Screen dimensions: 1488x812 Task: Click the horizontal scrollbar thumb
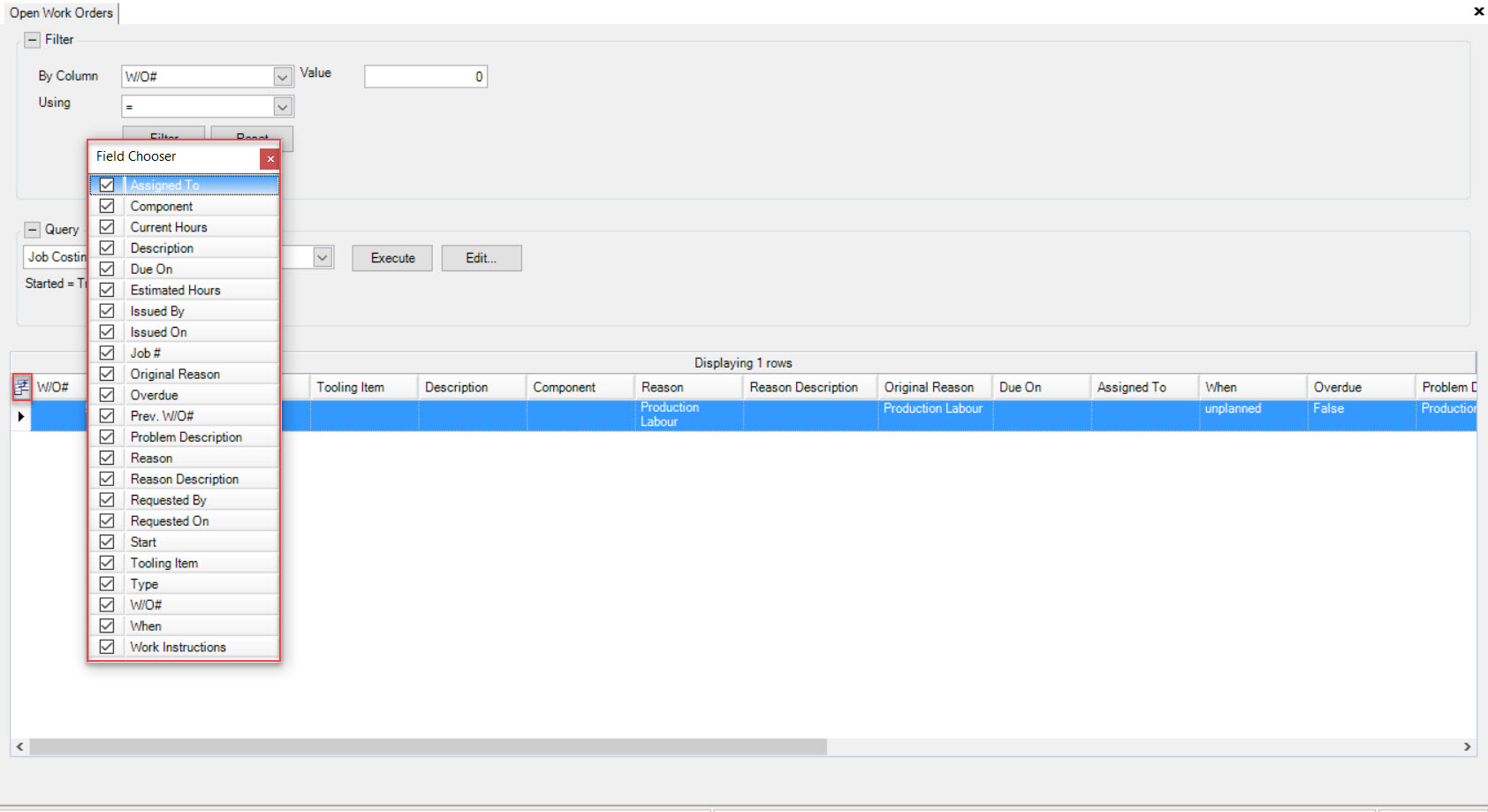pyautogui.click(x=428, y=747)
